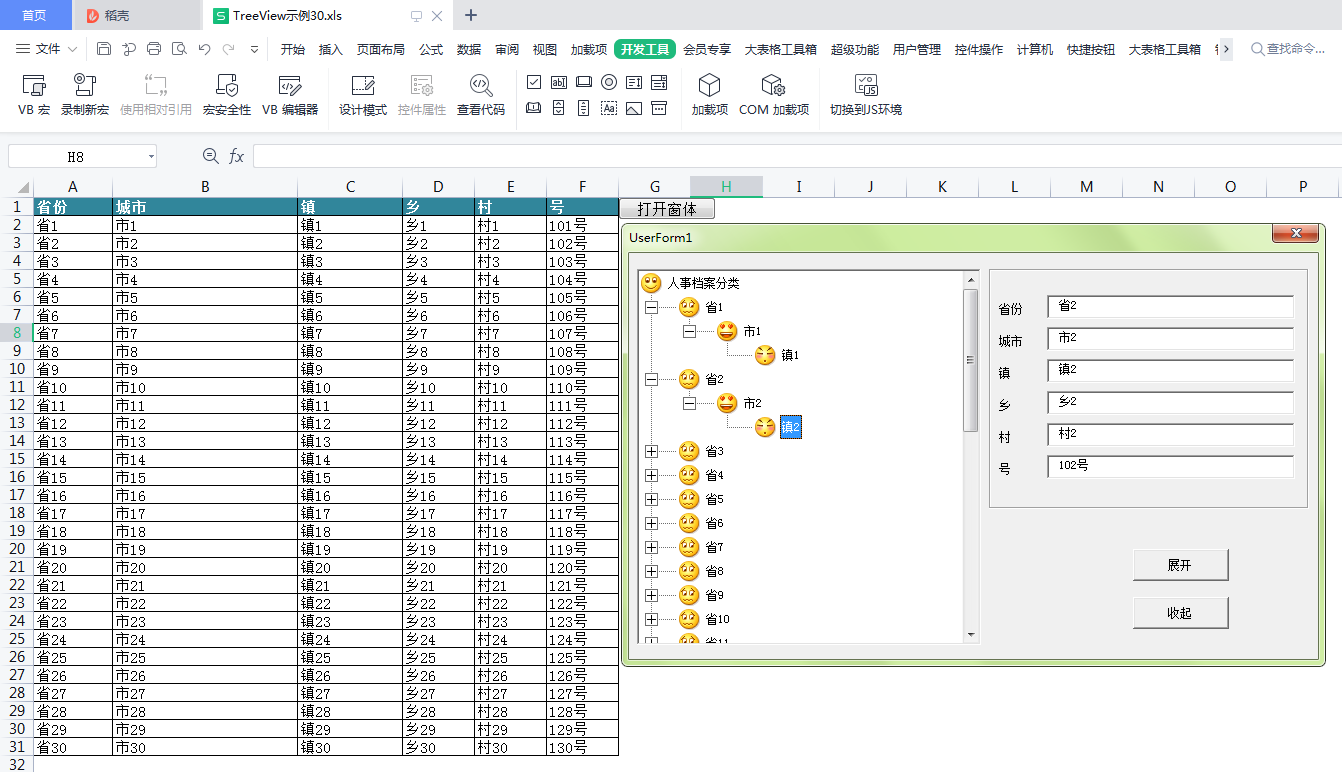Click the 打开窗体 button on the sheet

[667, 208]
